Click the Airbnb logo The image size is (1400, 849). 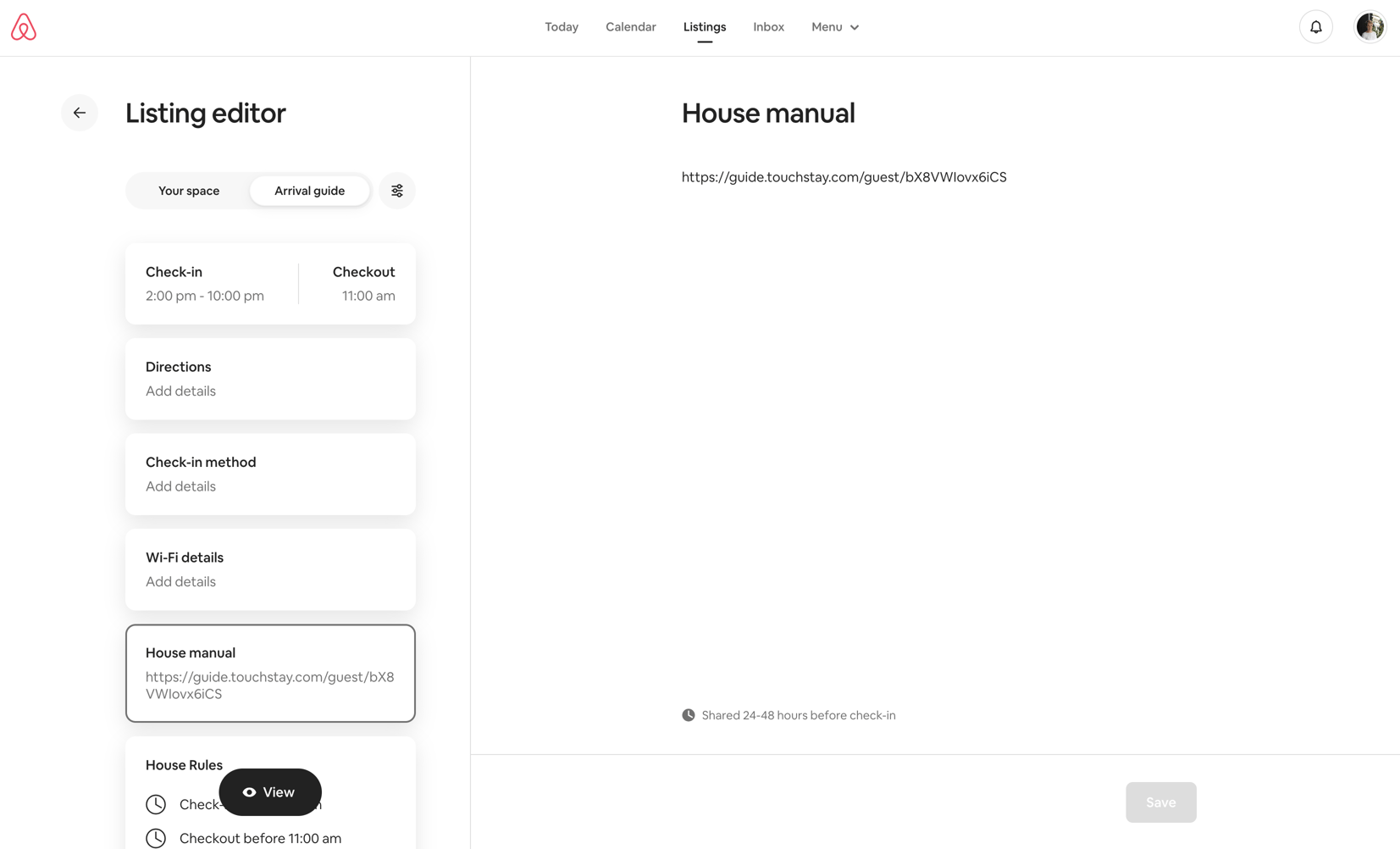(25, 26)
